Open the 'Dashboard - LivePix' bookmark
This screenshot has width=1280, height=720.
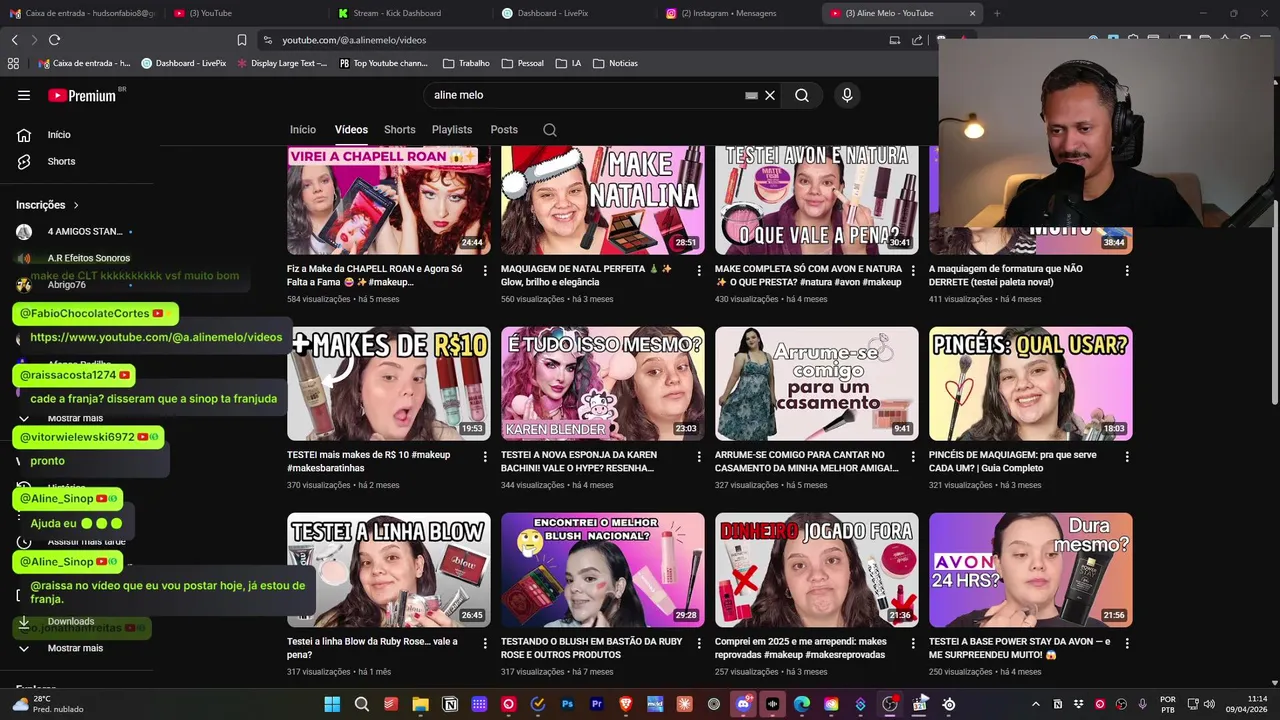point(184,63)
